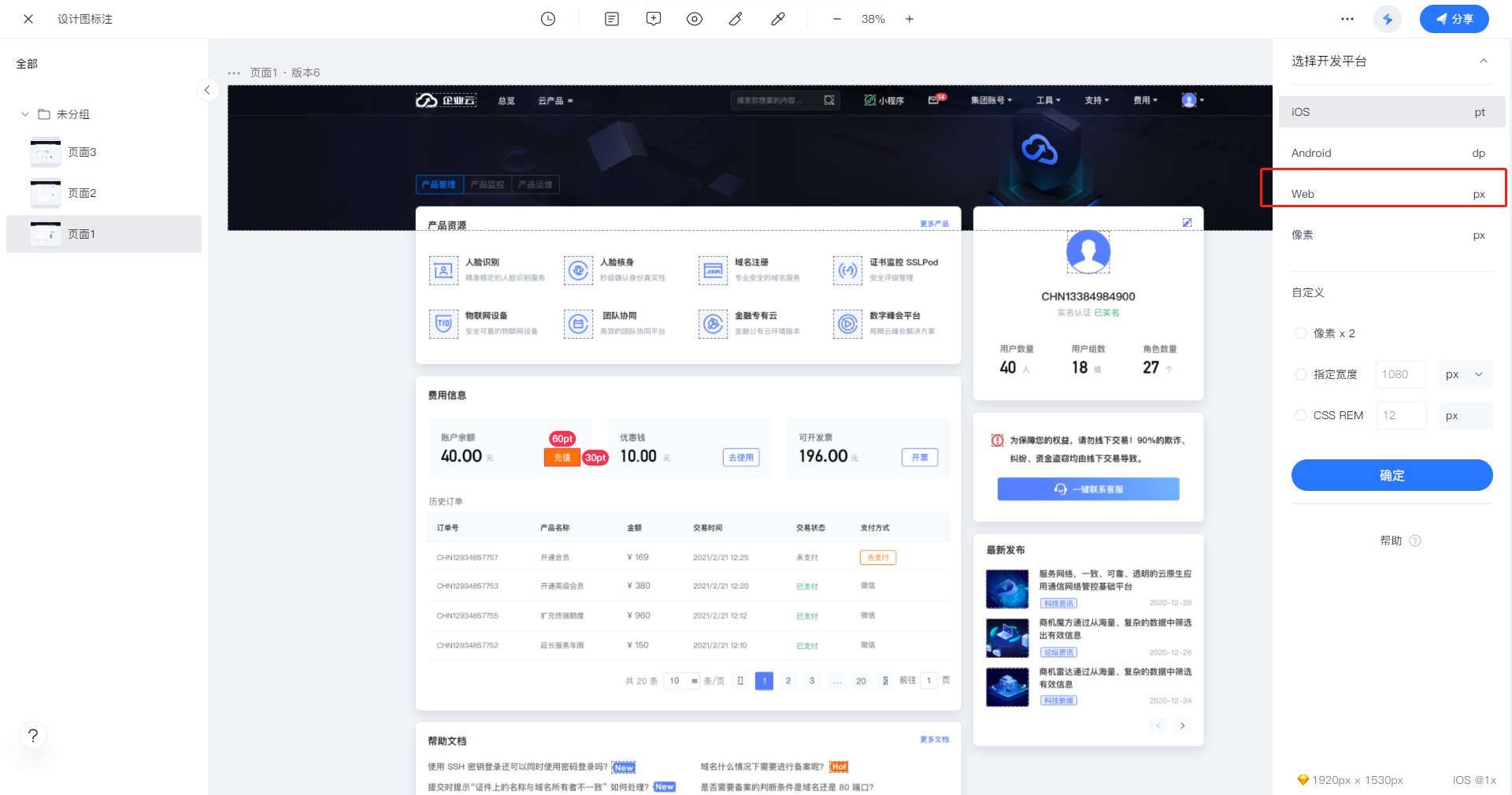Click the red 60pt spacing annotation
The height and width of the screenshot is (795, 1512).
pyautogui.click(x=562, y=439)
